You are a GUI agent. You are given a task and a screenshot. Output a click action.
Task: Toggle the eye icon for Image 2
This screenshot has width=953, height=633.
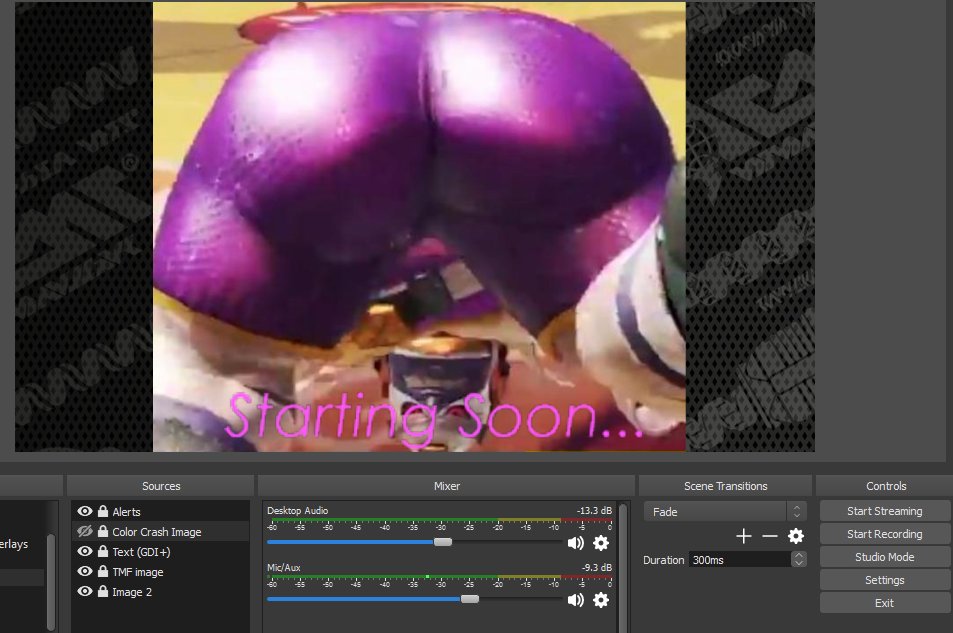[x=84, y=592]
